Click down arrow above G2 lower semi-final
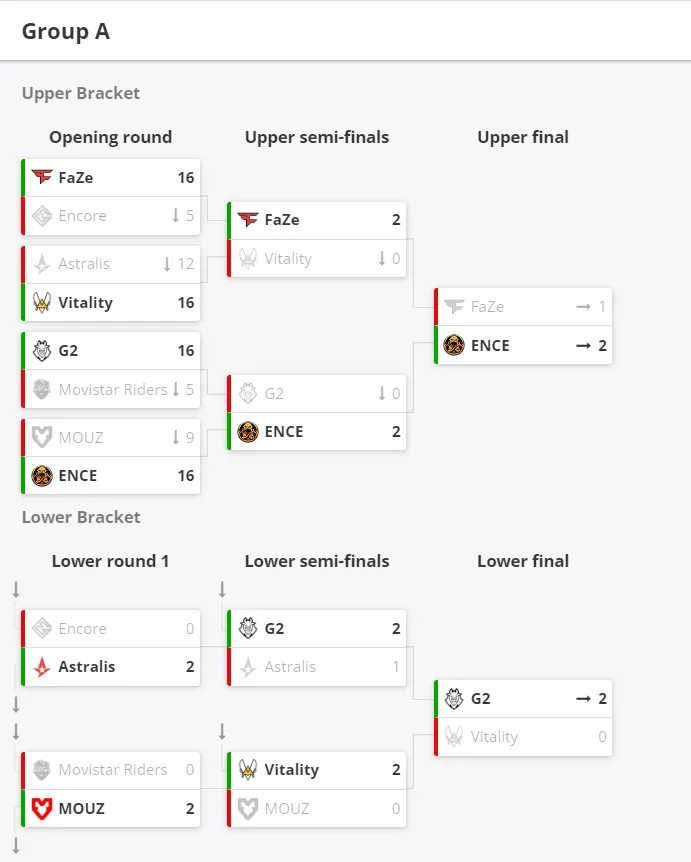This screenshot has width=691, height=862. coord(222,590)
